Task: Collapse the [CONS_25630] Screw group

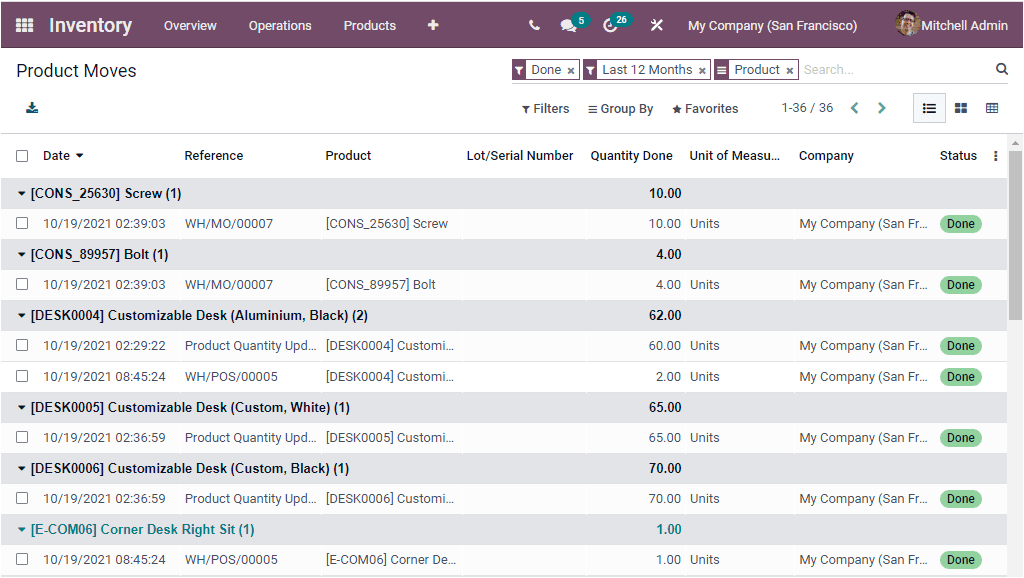Action: click(22, 192)
